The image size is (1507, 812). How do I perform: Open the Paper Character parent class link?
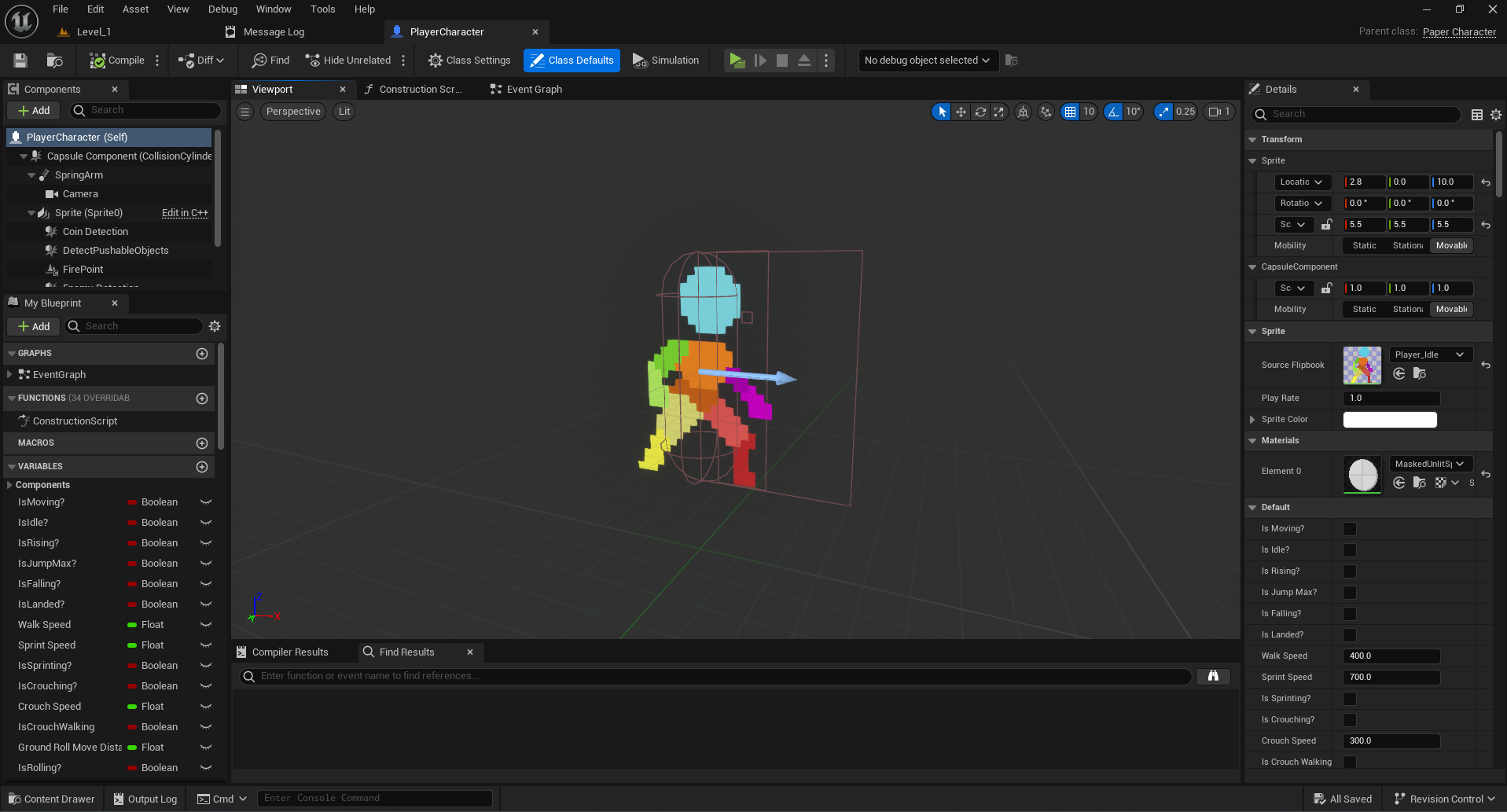1458,32
